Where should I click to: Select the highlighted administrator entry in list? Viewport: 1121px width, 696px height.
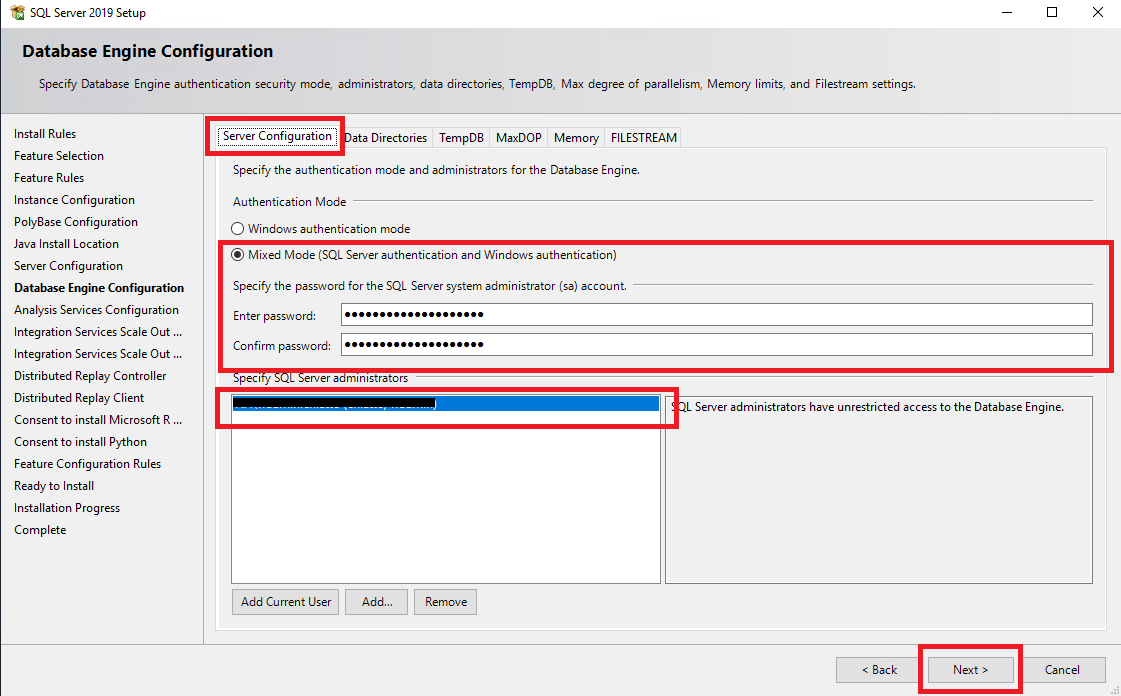(445, 404)
